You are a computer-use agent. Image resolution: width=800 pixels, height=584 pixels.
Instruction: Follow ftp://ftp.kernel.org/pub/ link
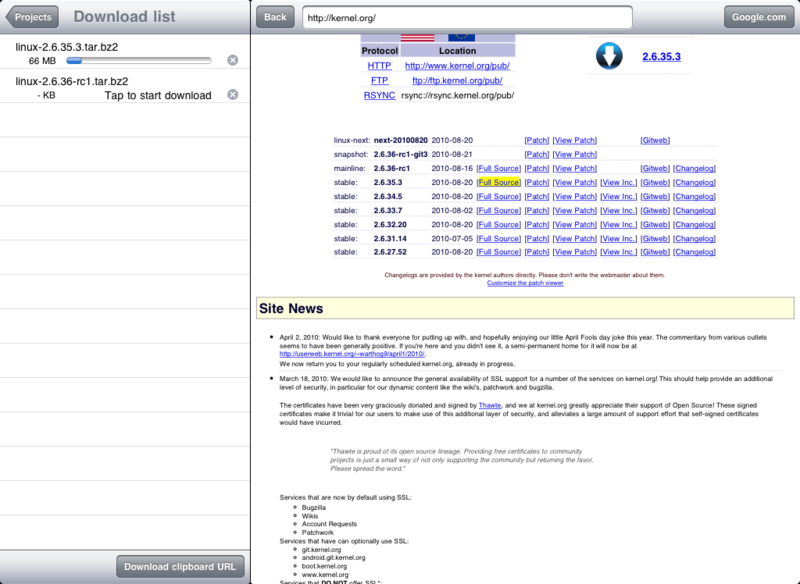(x=457, y=81)
